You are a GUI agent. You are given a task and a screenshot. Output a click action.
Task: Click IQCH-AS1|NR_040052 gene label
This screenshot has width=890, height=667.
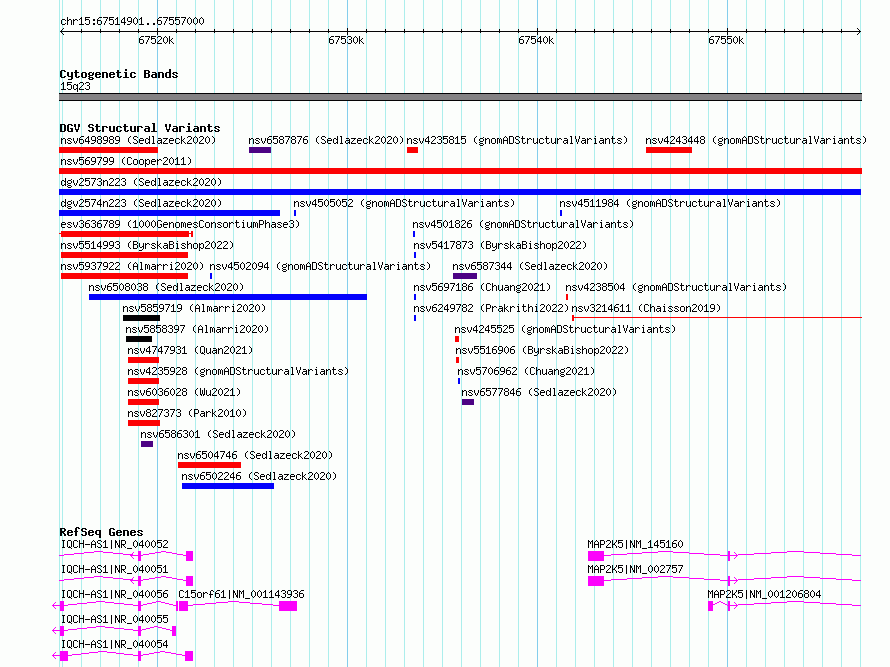point(114,544)
